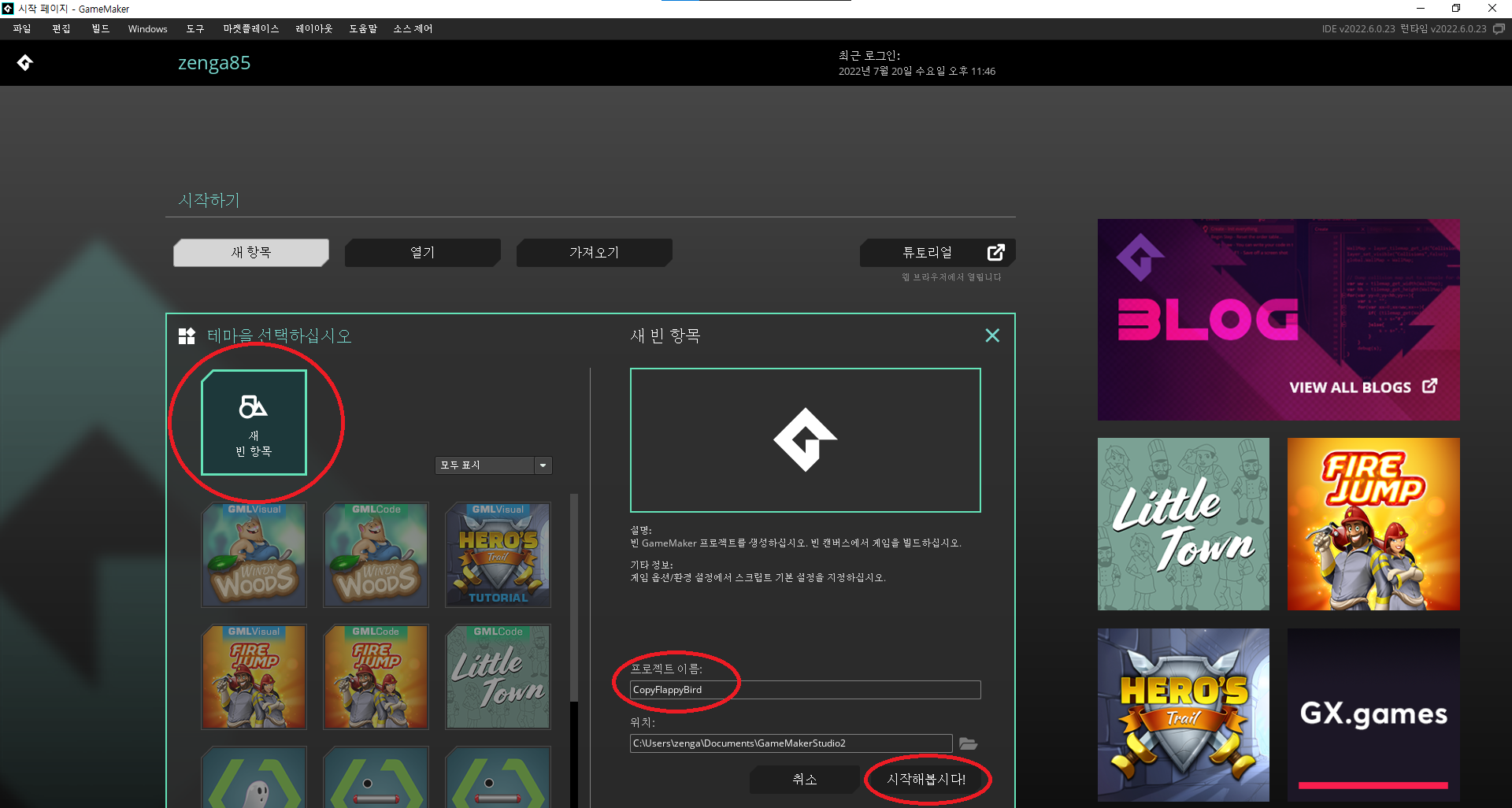Click the location path input field

(791, 743)
